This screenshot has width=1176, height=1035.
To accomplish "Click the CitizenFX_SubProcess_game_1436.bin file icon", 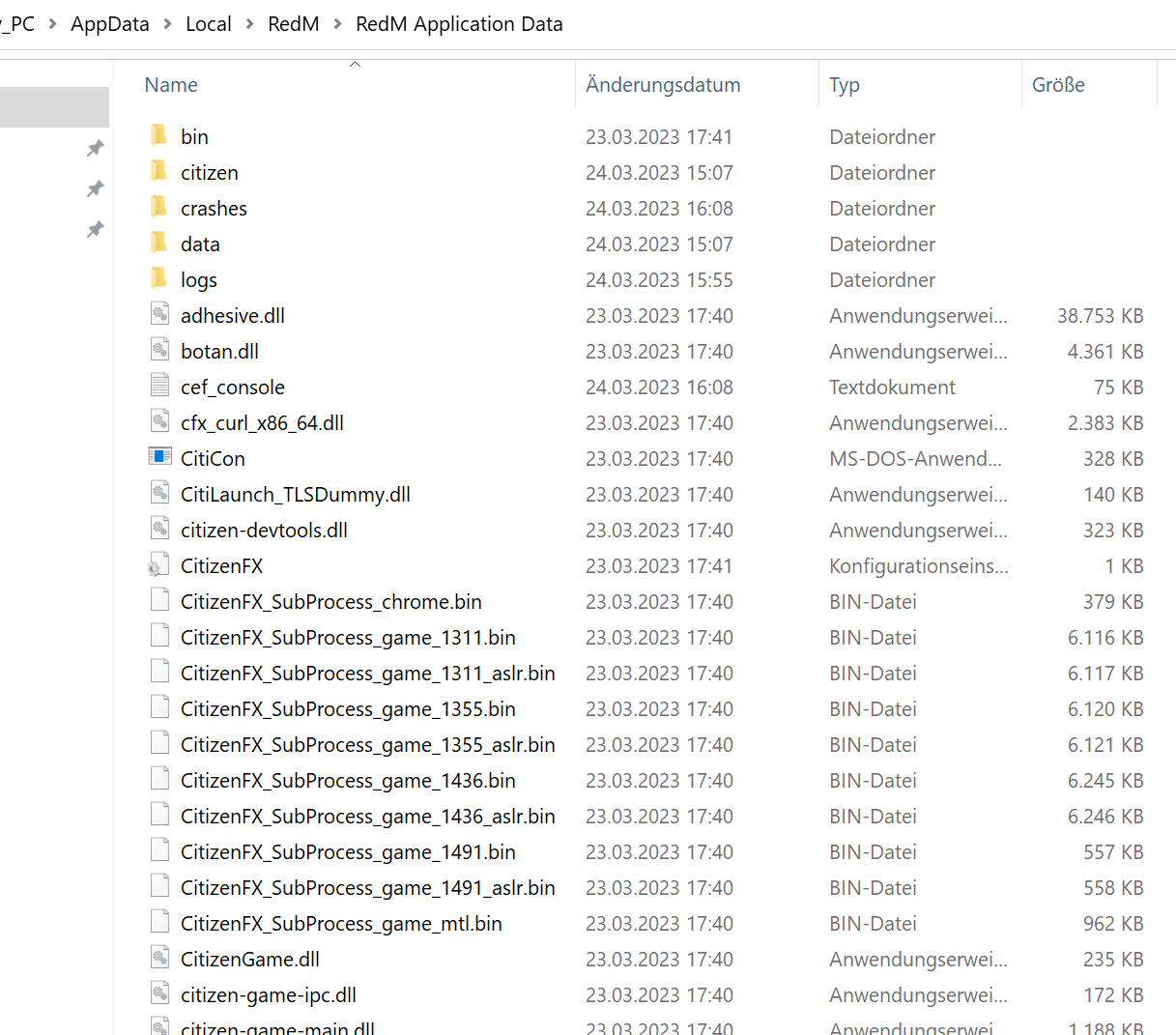I will pos(159,779).
